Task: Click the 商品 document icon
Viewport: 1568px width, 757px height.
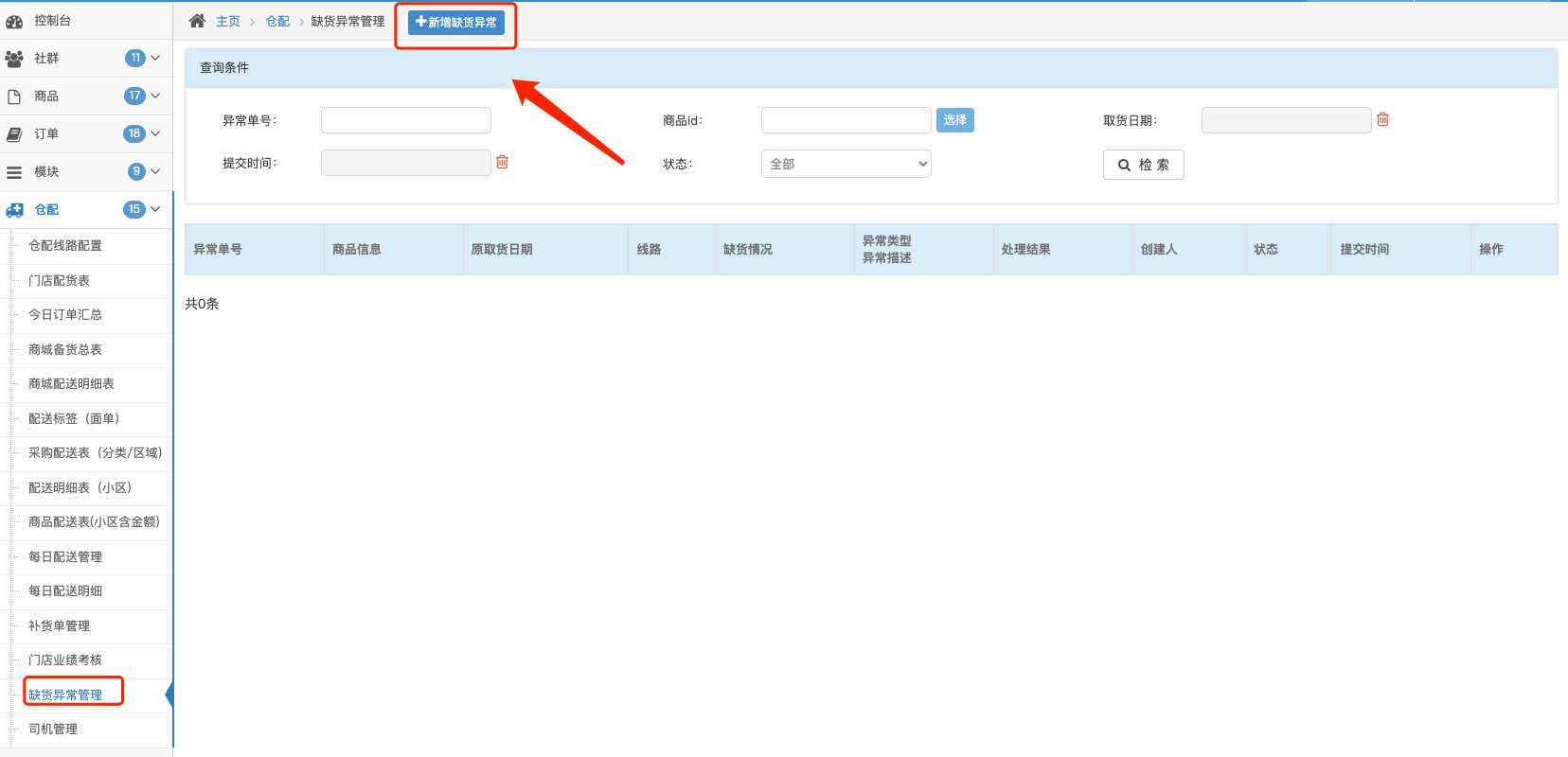Action: 14,97
